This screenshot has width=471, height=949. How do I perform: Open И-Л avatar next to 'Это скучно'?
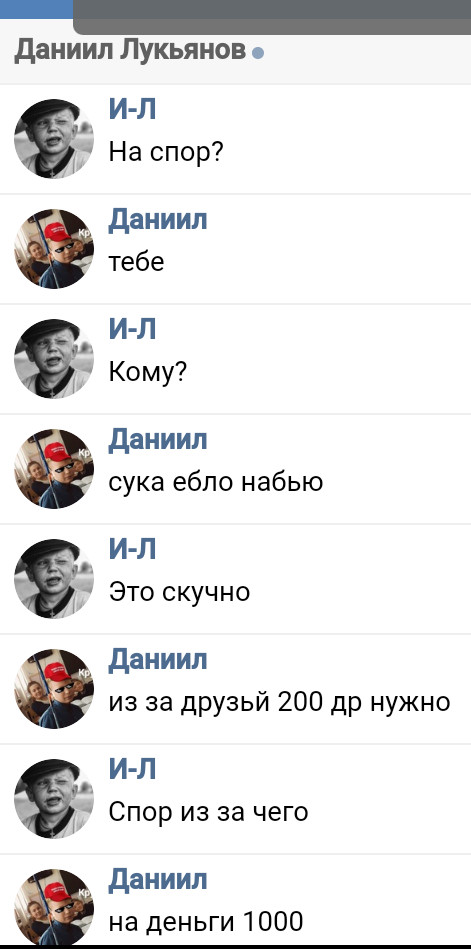pyautogui.click(x=54, y=579)
